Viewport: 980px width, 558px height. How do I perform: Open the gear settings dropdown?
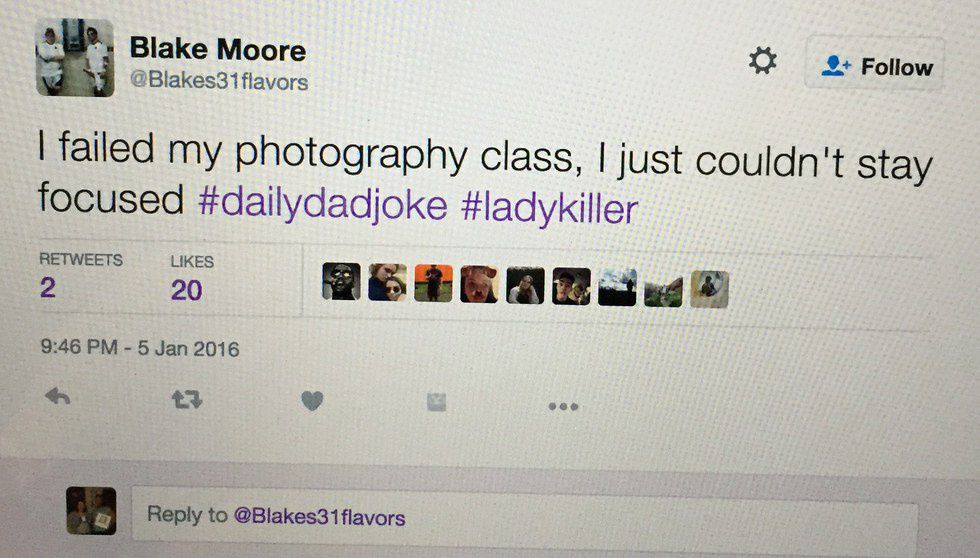pos(762,61)
